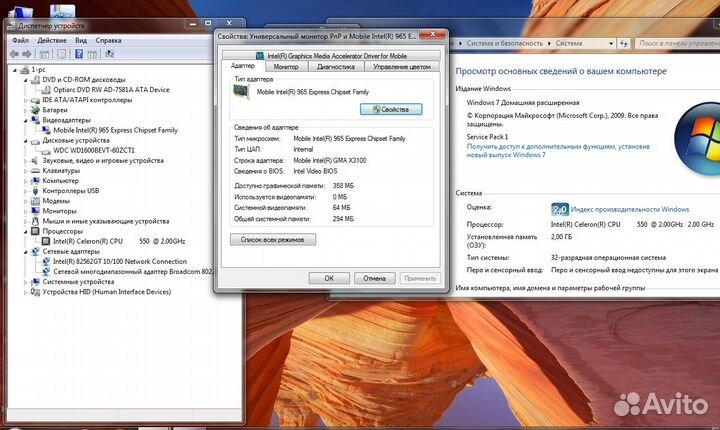Click the Видеоадаптеры display adapter icon
This screenshot has width=720, height=430.
tap(35, 120)
